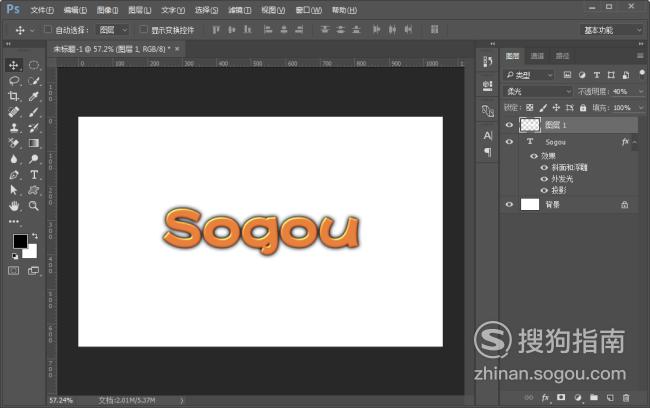The height and width of the screenshot is (408, 650).
Task: Select the Clone Stamp tool
Action: (x=13, y=128)
